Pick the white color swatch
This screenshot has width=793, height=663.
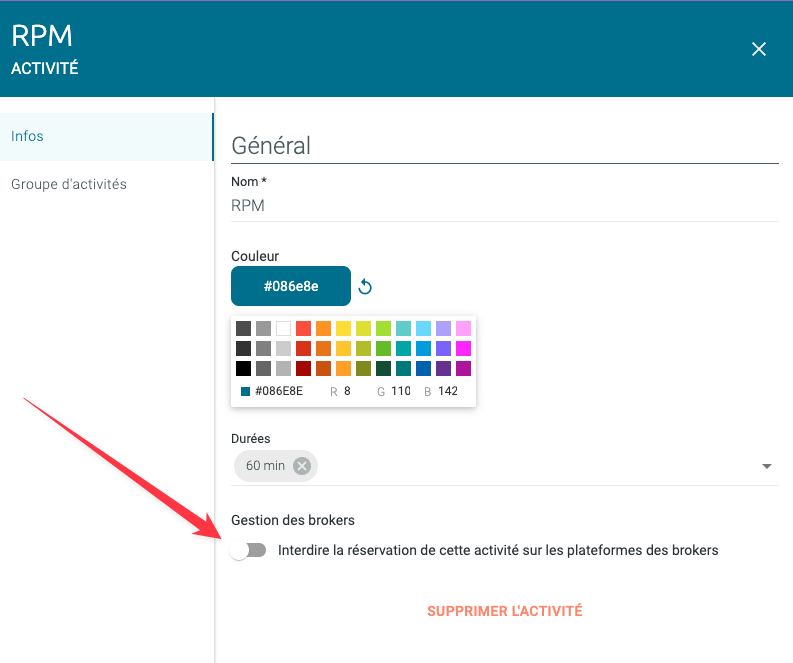click(283, 328)
